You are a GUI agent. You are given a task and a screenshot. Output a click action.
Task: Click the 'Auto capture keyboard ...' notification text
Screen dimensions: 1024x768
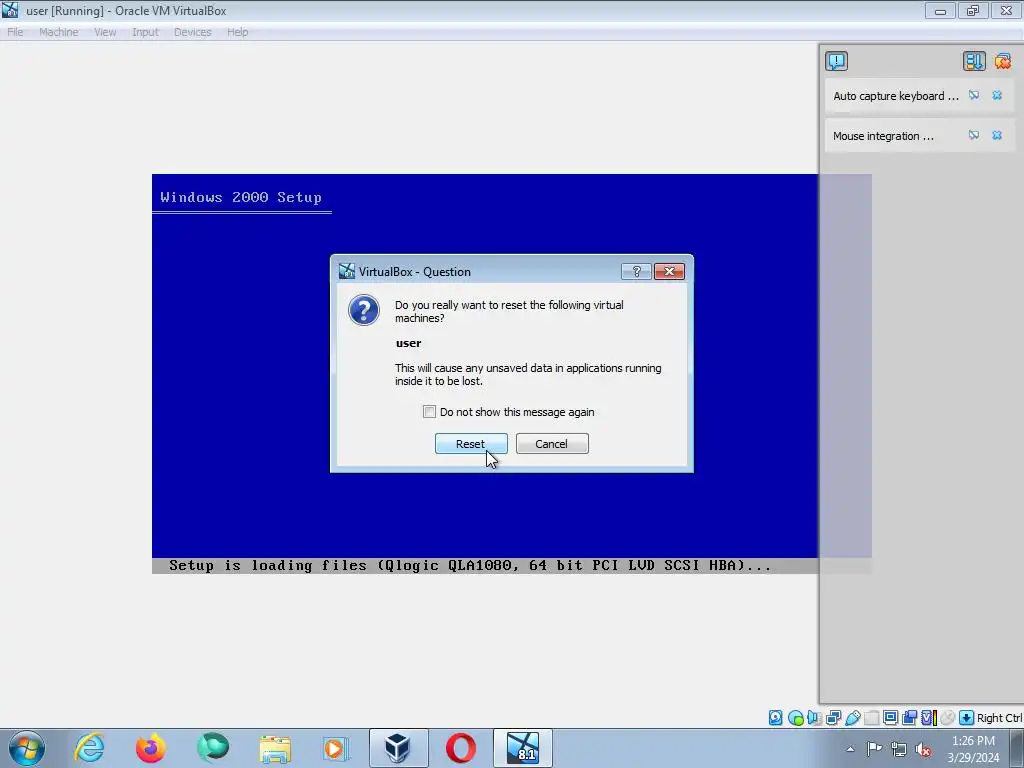point(896,96)
